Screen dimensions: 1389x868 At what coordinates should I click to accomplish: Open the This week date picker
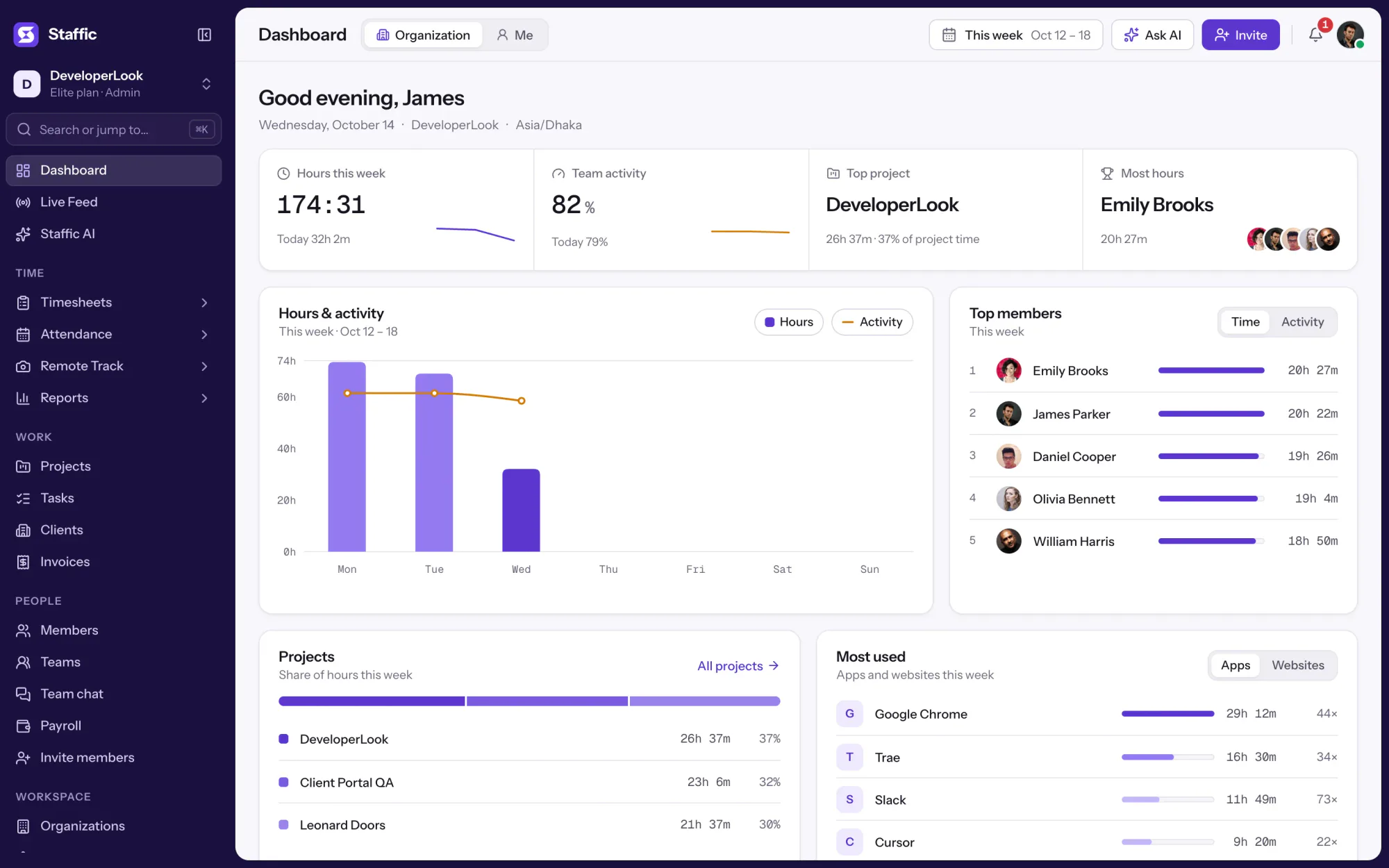tap(1015, 35)
